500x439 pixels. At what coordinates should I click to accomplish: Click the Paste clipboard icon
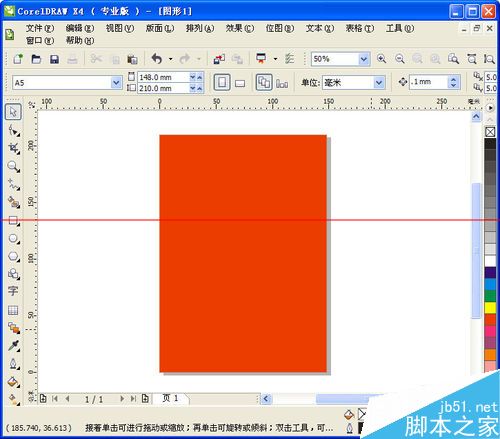[x=132, y=59]
